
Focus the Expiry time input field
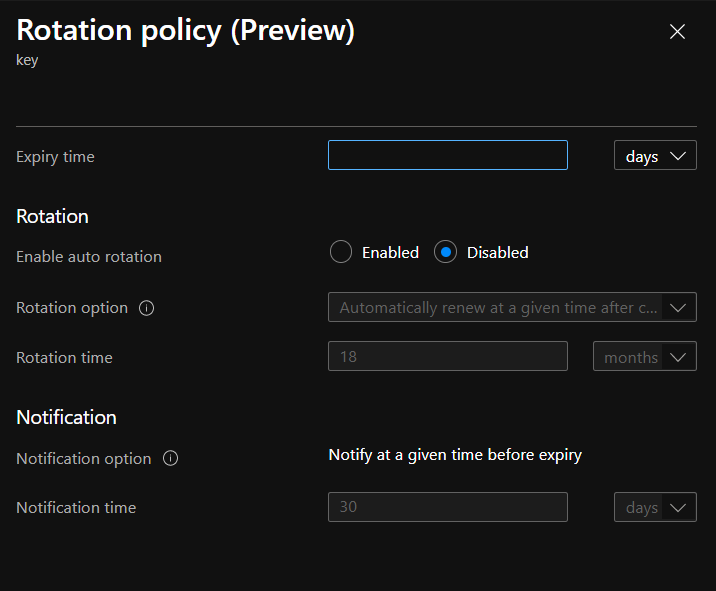coord(447,156)
